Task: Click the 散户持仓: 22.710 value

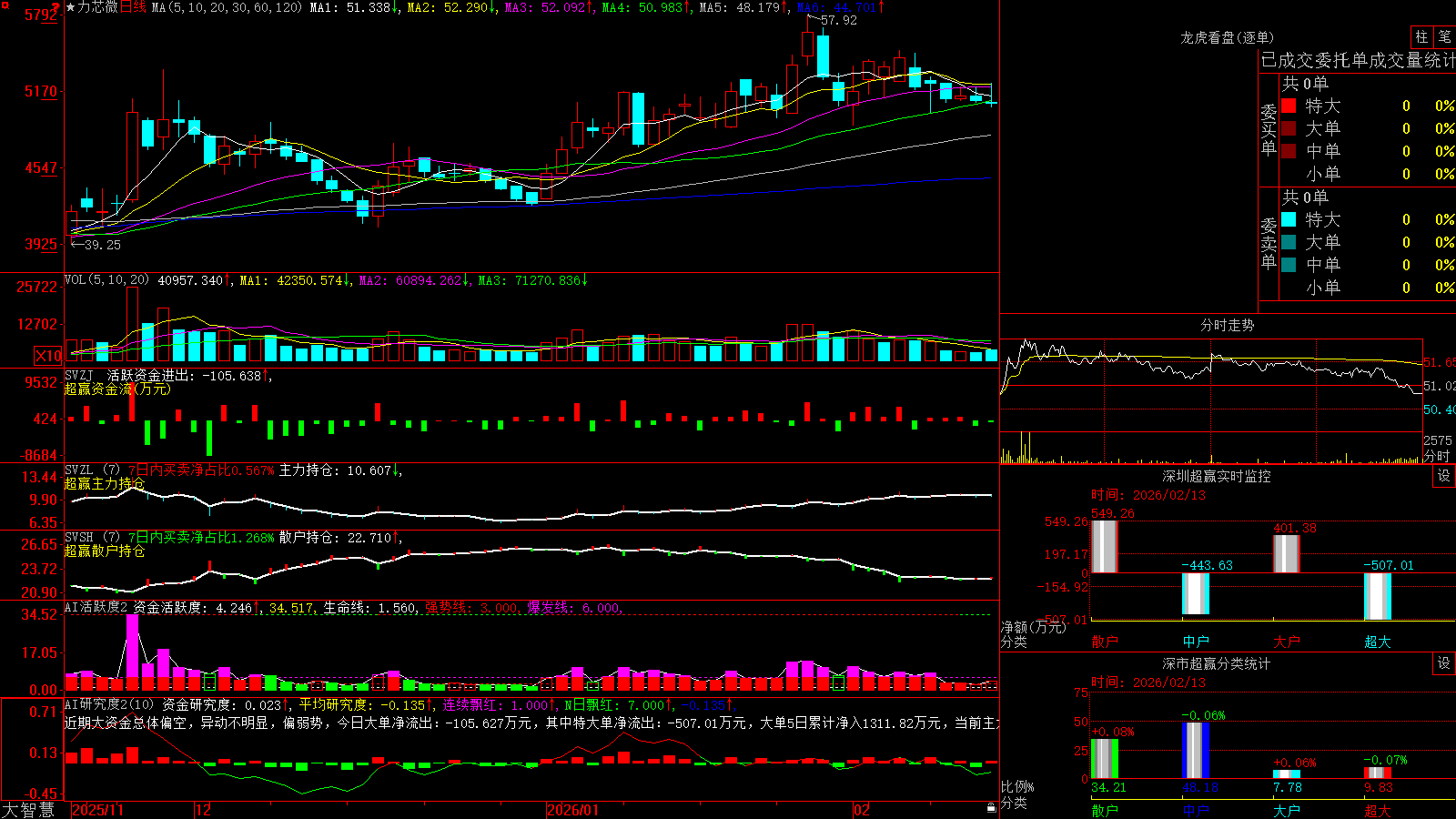Action: [336, 538]
